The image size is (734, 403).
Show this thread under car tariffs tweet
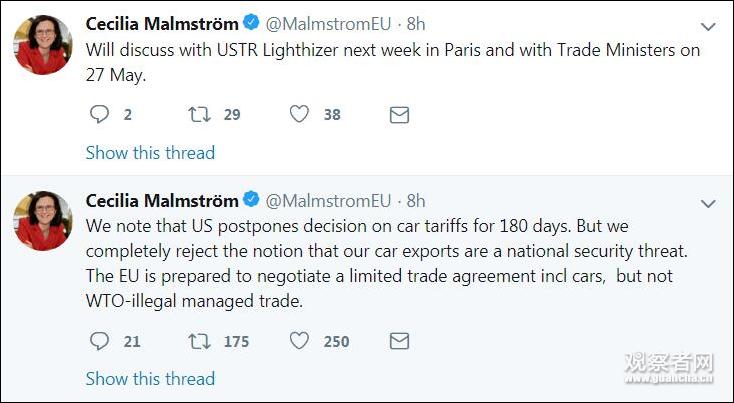click(x=150, y=379)
